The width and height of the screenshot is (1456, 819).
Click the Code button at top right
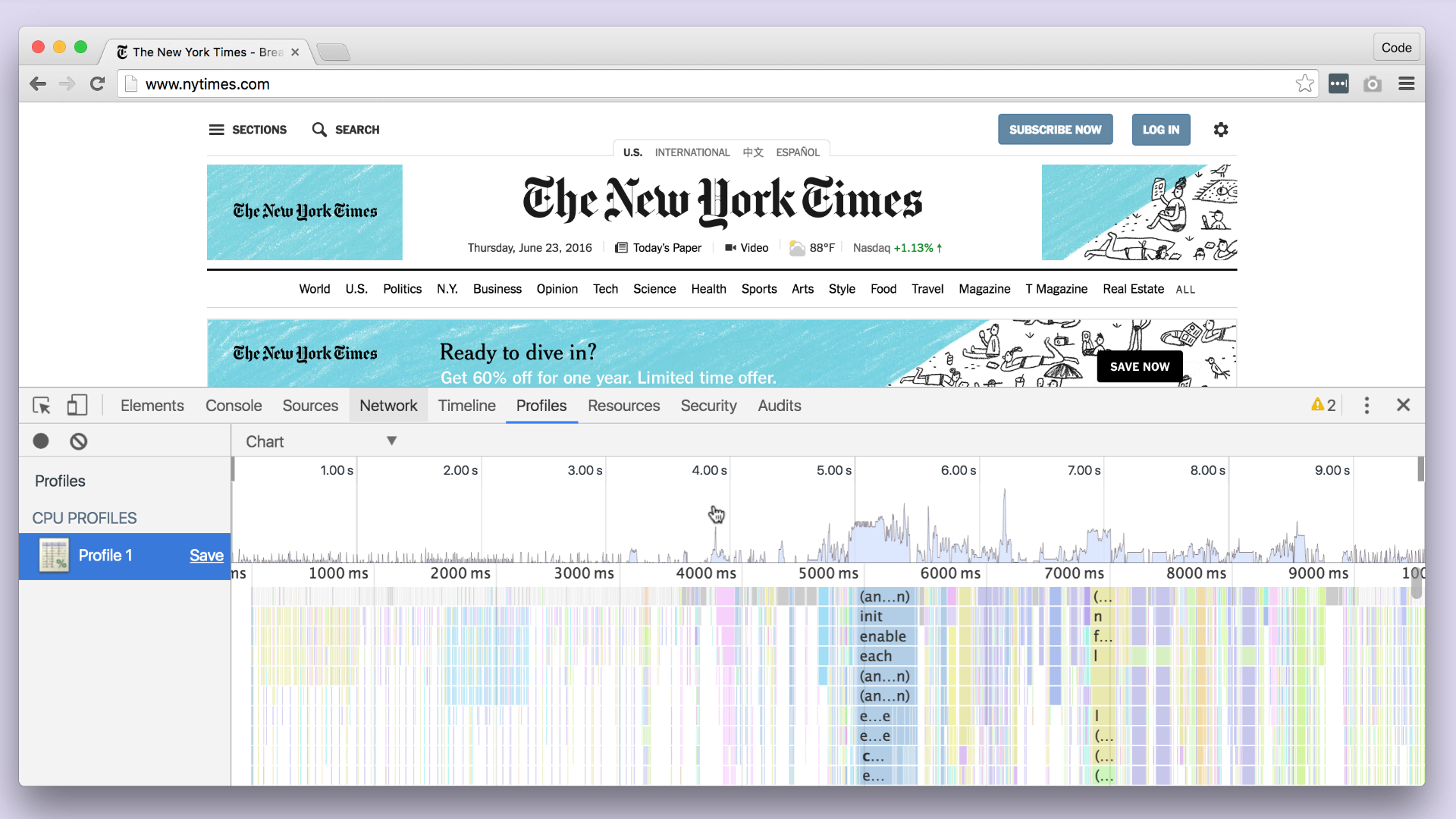pyautogui.click(x=1396, y=48)
